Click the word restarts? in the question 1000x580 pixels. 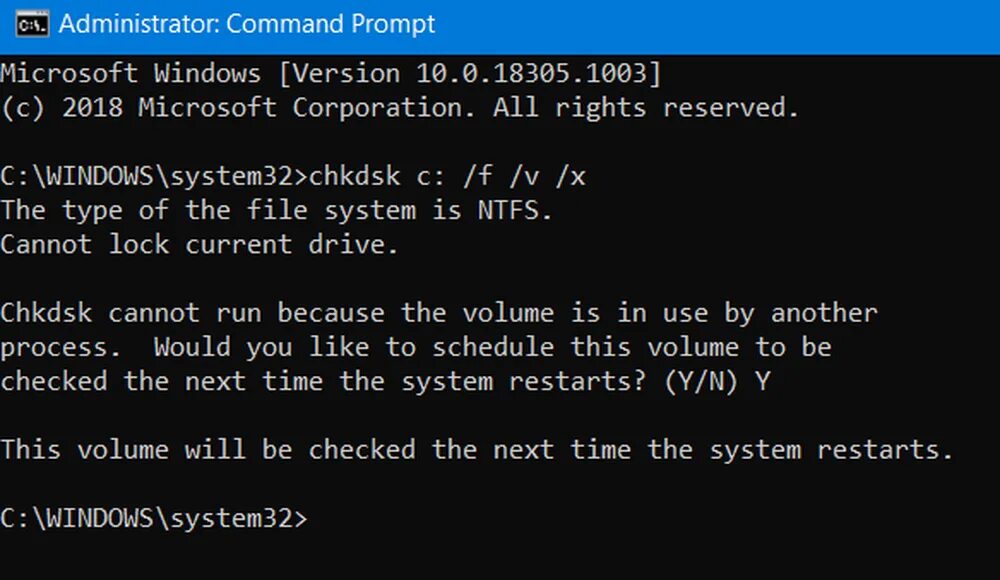[x=578, y=382]
